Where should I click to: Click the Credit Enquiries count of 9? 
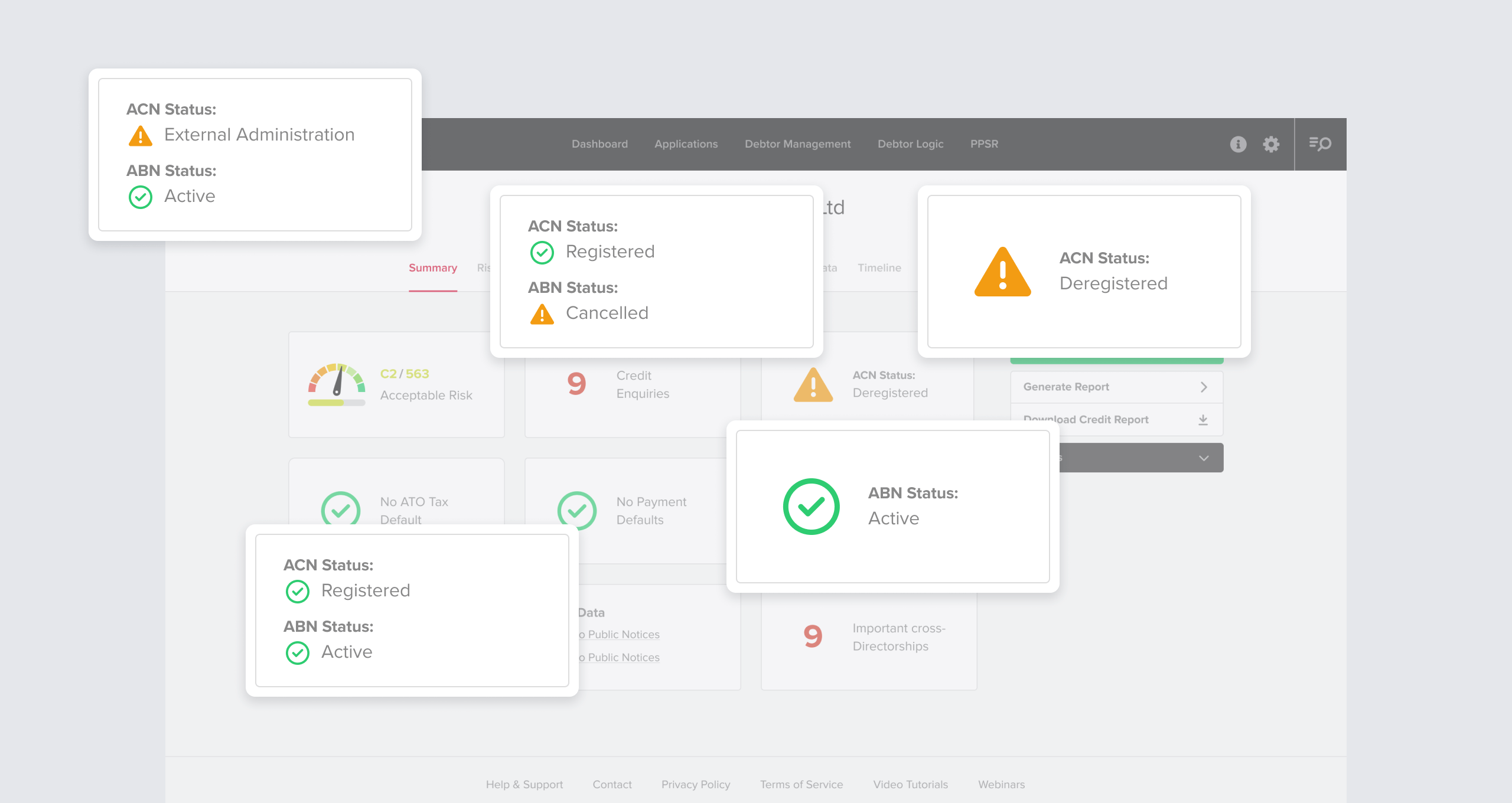pyautogui.click(x=576, y=384)
